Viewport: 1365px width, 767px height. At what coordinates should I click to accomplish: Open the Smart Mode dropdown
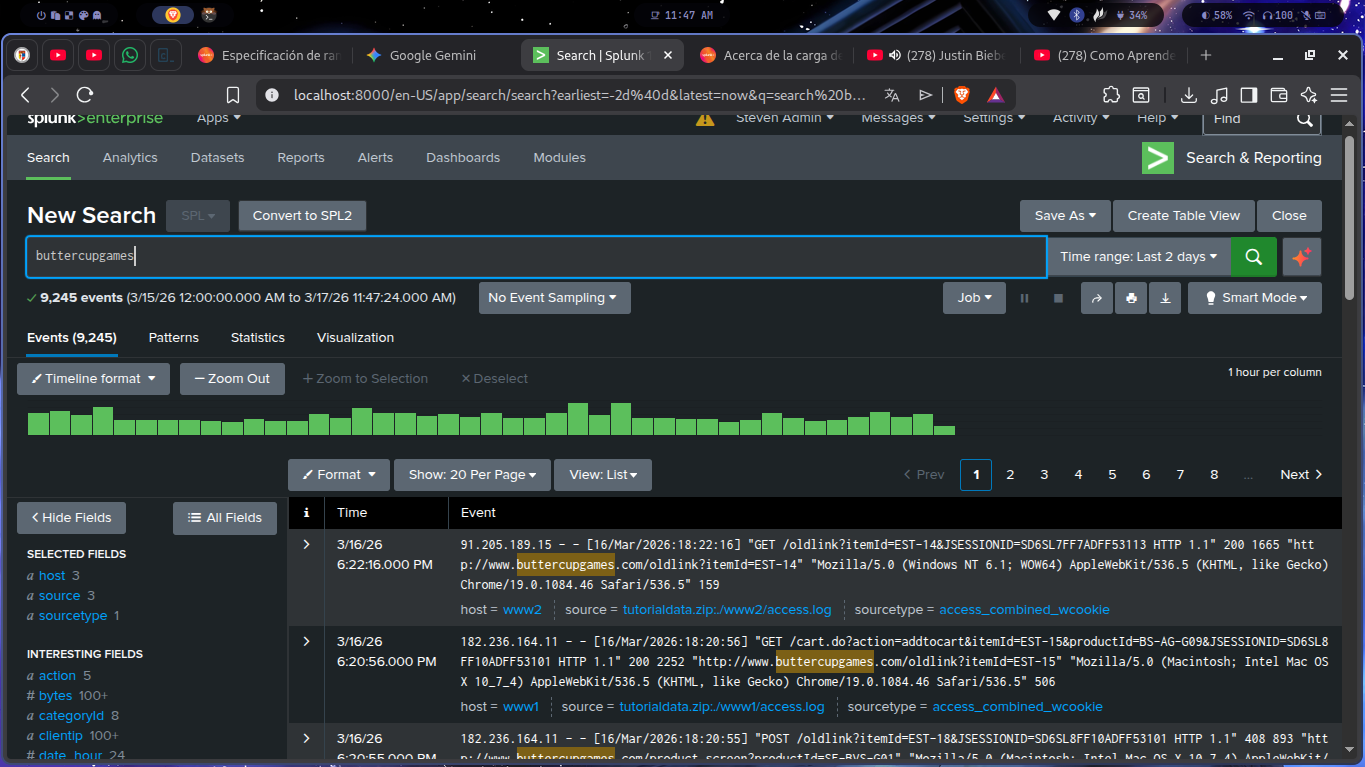coord(1255,298)
